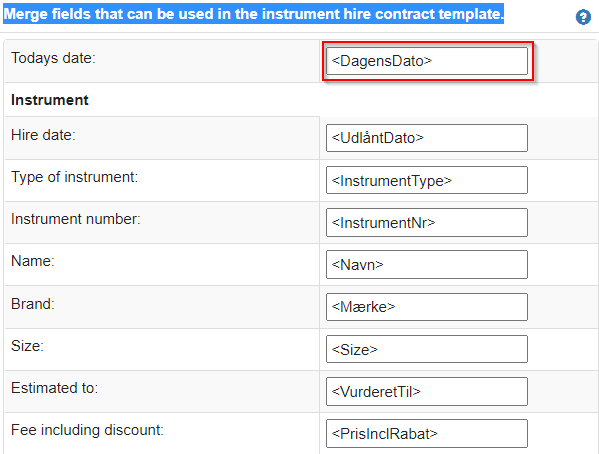Select the DagensDato merge field box
This screenshot has width=599, height=454.
pos(427,61)
